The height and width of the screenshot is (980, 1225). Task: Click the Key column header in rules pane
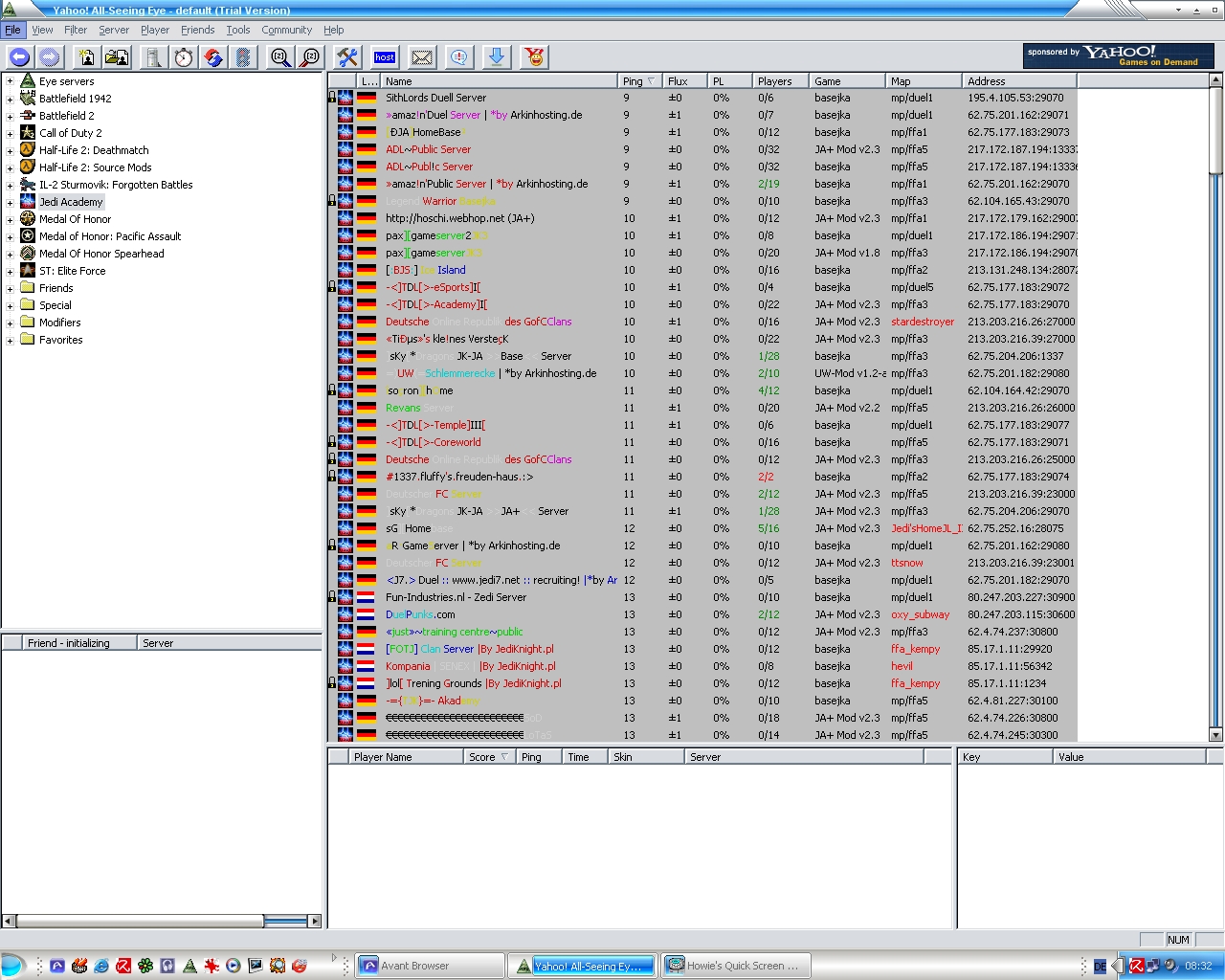[x=1005, y=757]
